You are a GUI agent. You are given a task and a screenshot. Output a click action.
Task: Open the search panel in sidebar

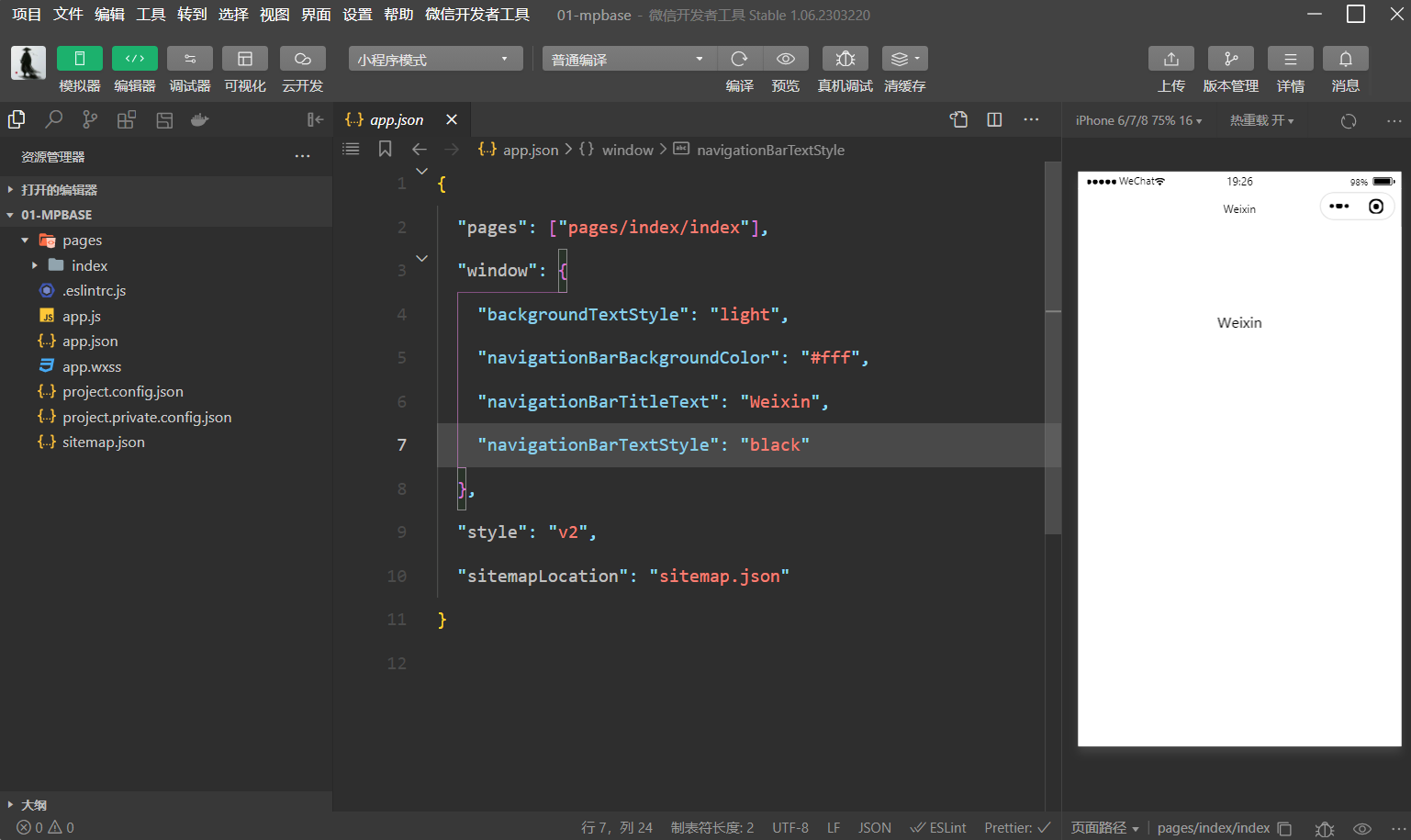[x=54, y=120]
